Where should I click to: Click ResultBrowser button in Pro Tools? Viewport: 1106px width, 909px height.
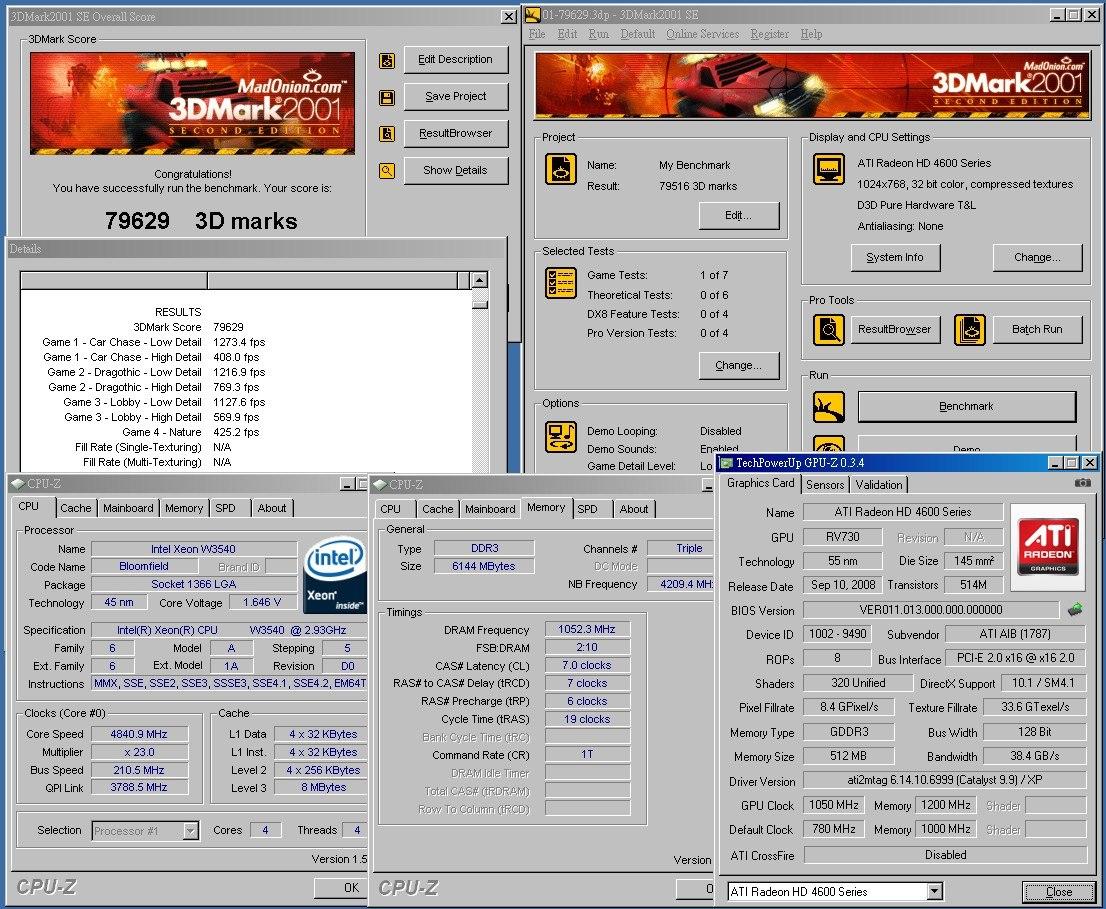click(x=894, y=330)
